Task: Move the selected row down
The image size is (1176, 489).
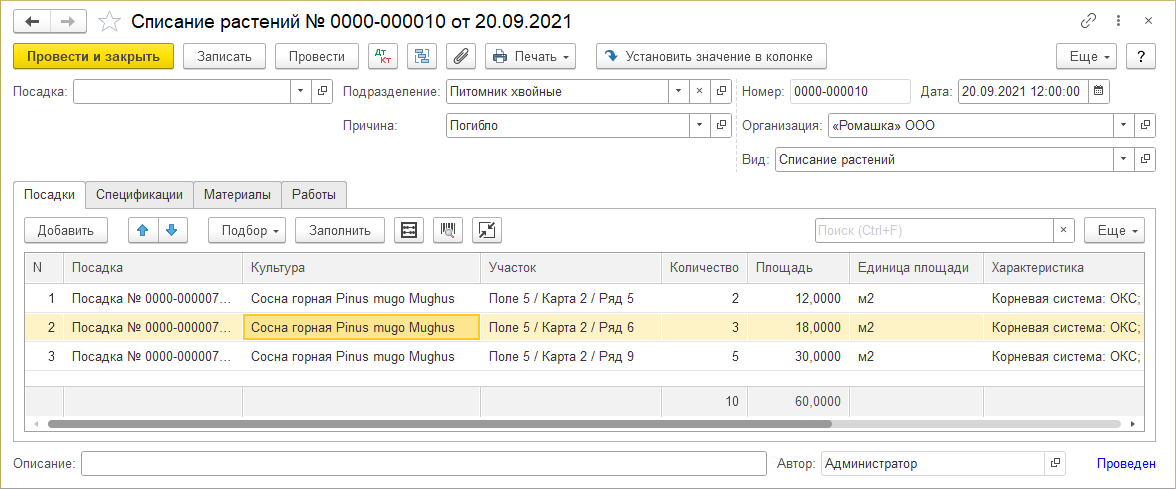Action: (172, 230)
